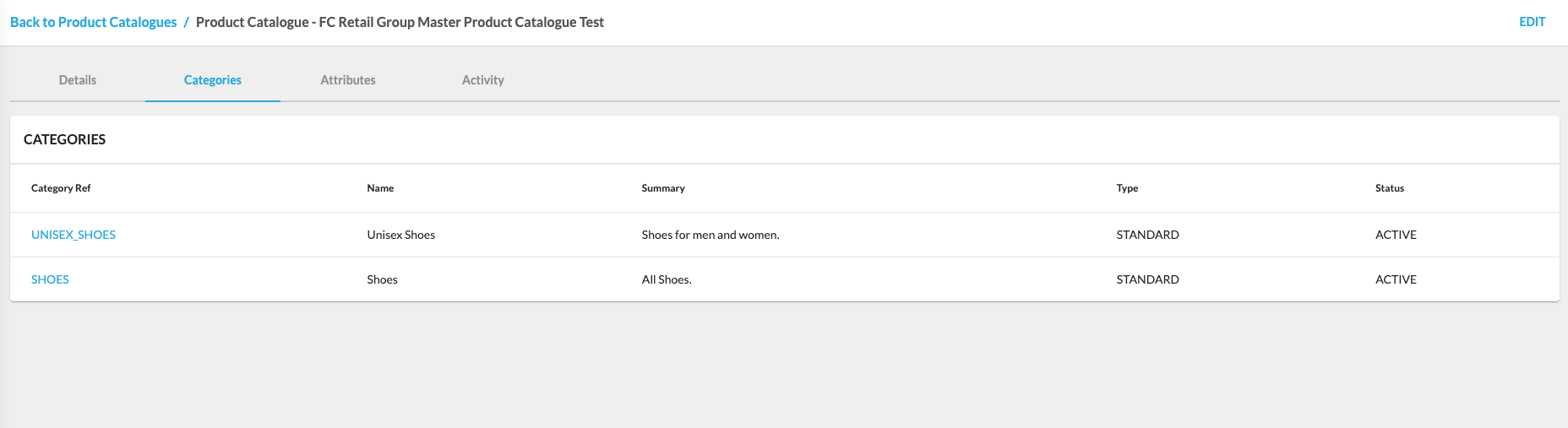Viewport: 1568px width, 428px height.
Task: Click the CATEGORIES panel heading
Action: point(65,139)
